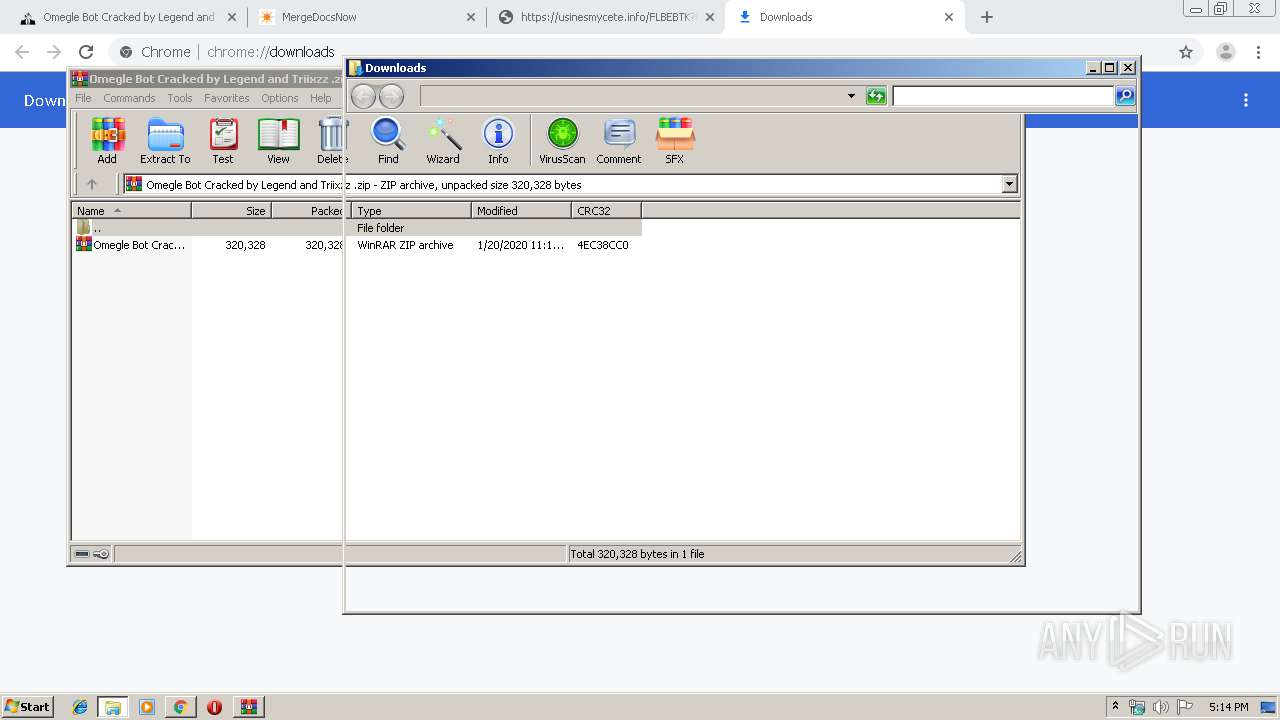The image size is (1280, 720).
Task: Switch to usinesmycete.info Chrome tab
Action: tap(606, 17)
